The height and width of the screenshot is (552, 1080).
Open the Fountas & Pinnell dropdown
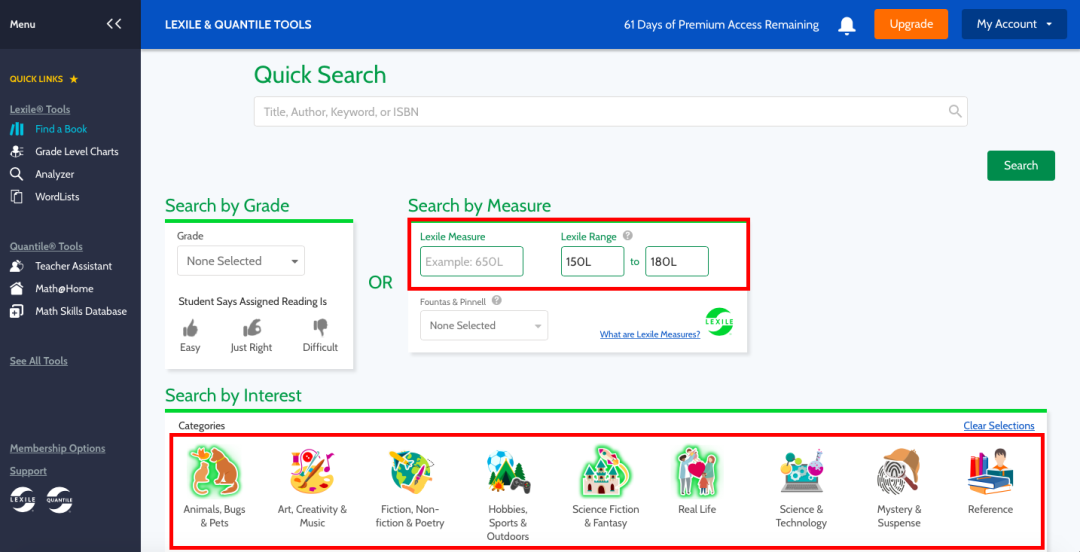click(x=484, y=325)
